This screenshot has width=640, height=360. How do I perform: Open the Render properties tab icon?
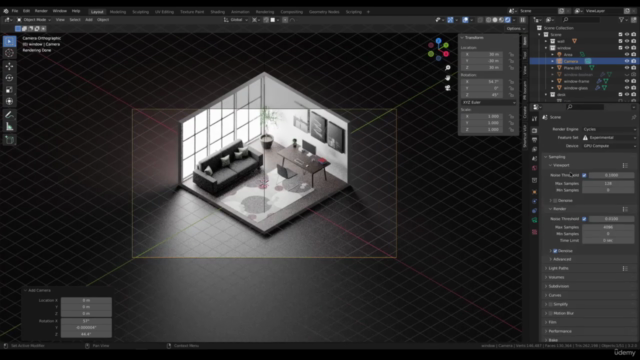(535, 131)
